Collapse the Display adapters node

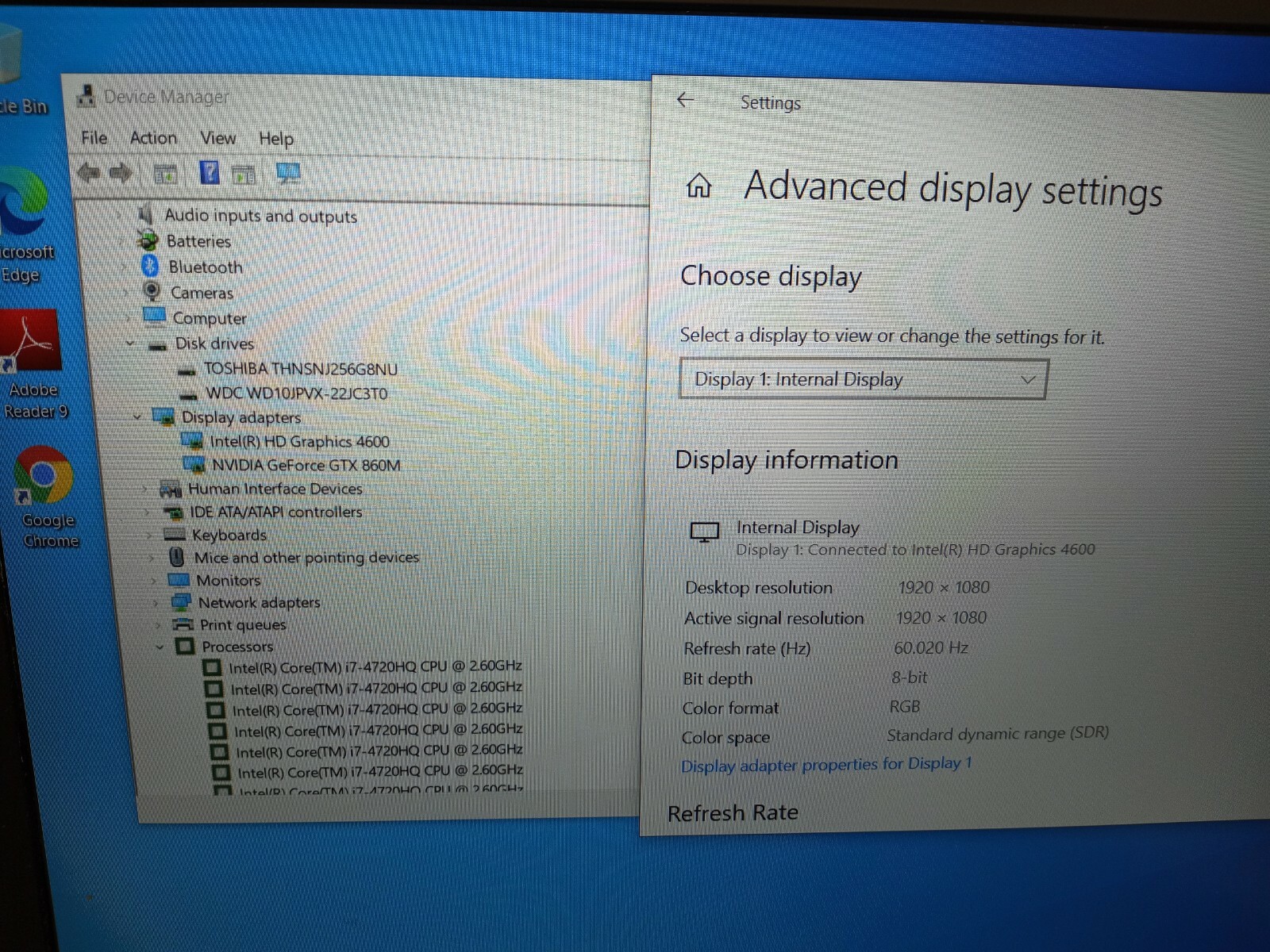(x=137, y=416)
